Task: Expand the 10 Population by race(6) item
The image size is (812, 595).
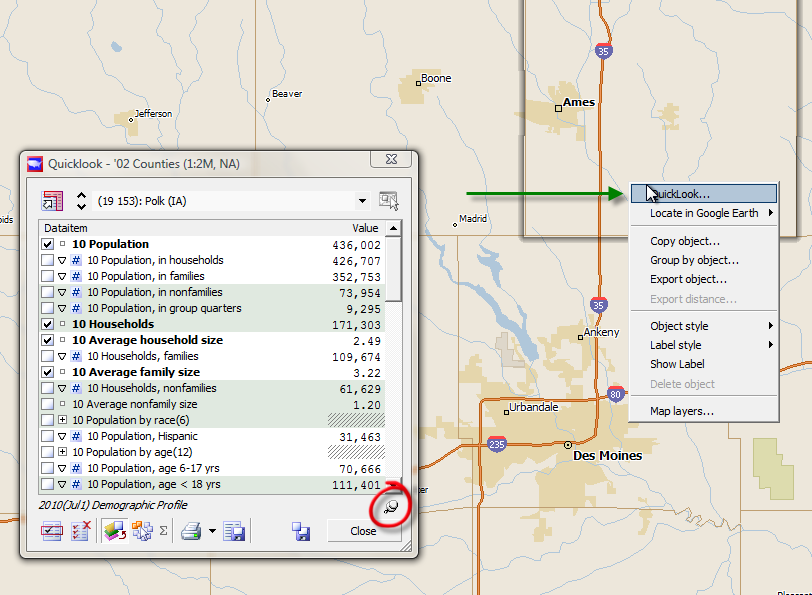Action: click(62, 420)
